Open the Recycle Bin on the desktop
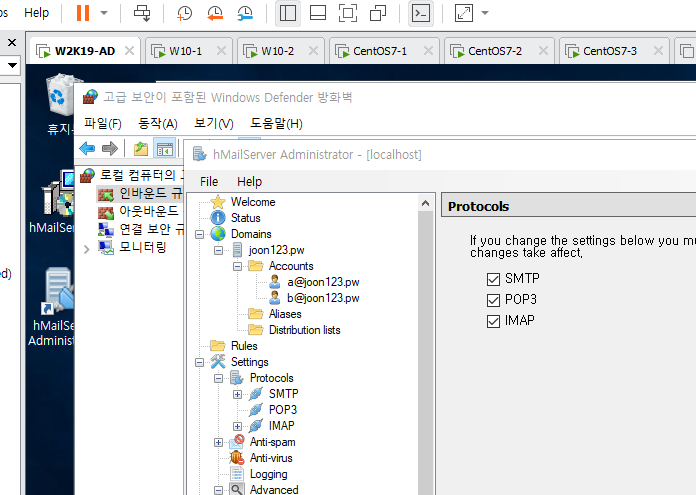 [60, 105]
